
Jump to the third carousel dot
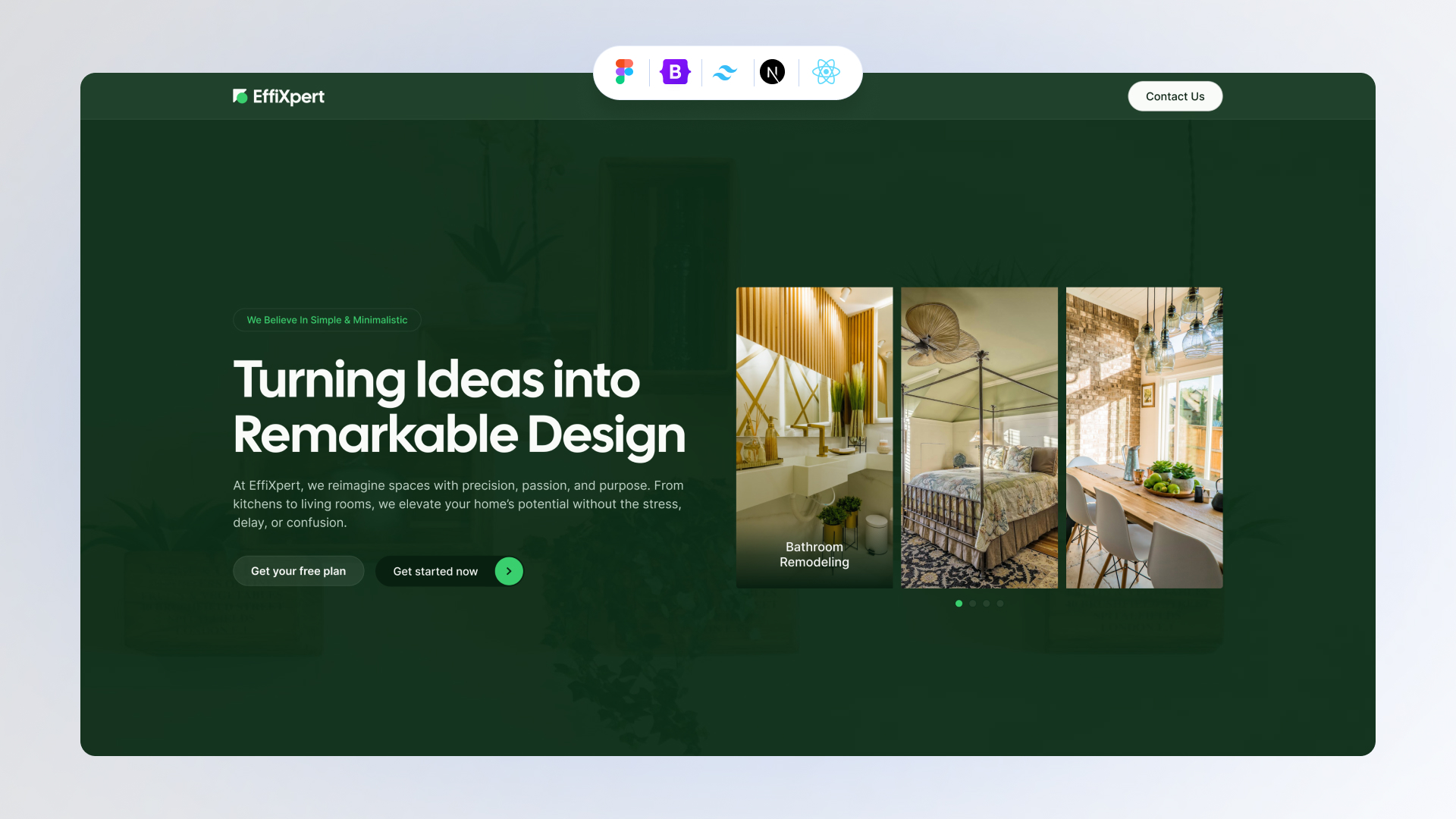[986, 604]
